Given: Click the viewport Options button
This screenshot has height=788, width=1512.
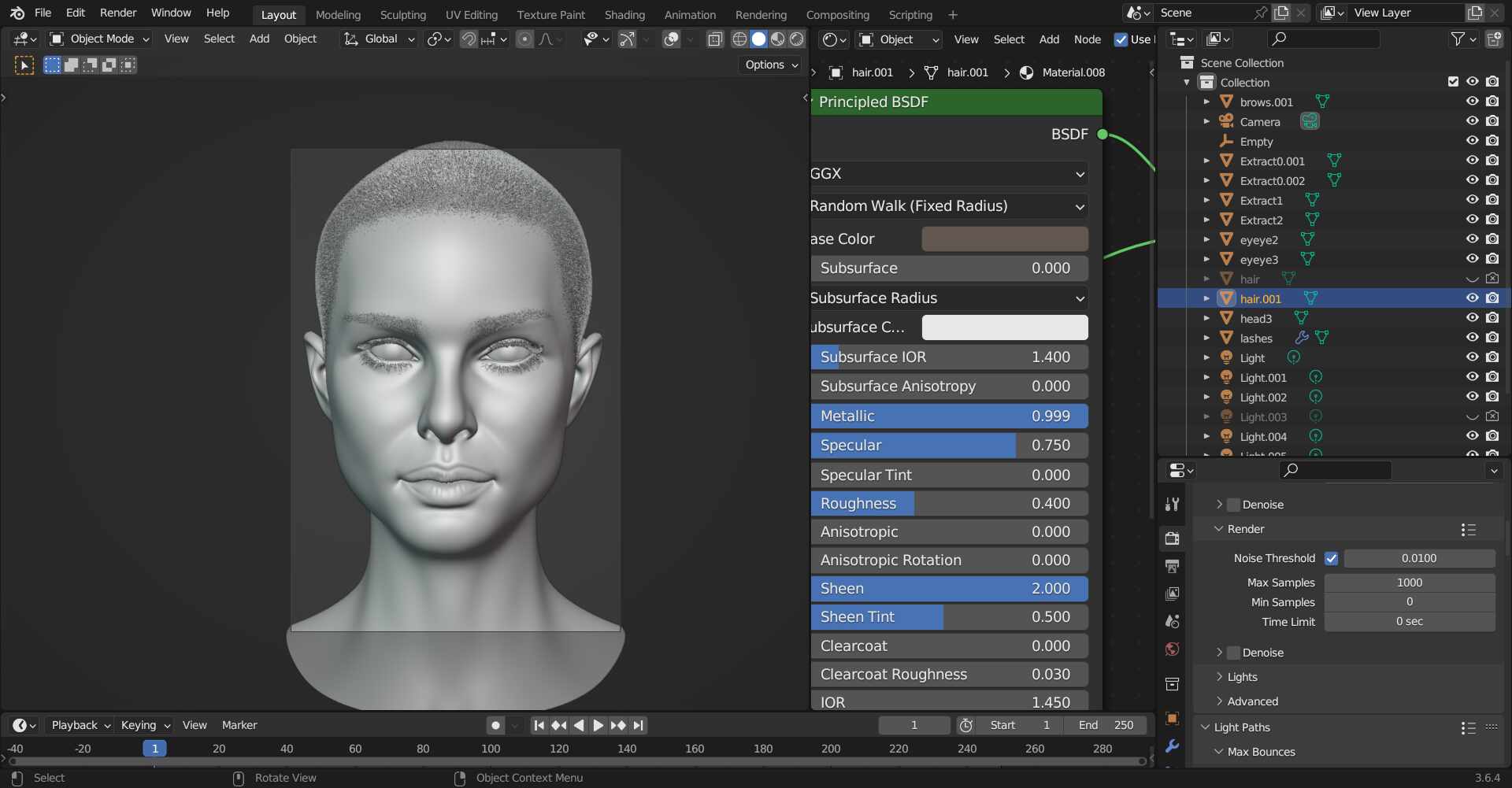Looking at the screenshot, I should 771,65.
